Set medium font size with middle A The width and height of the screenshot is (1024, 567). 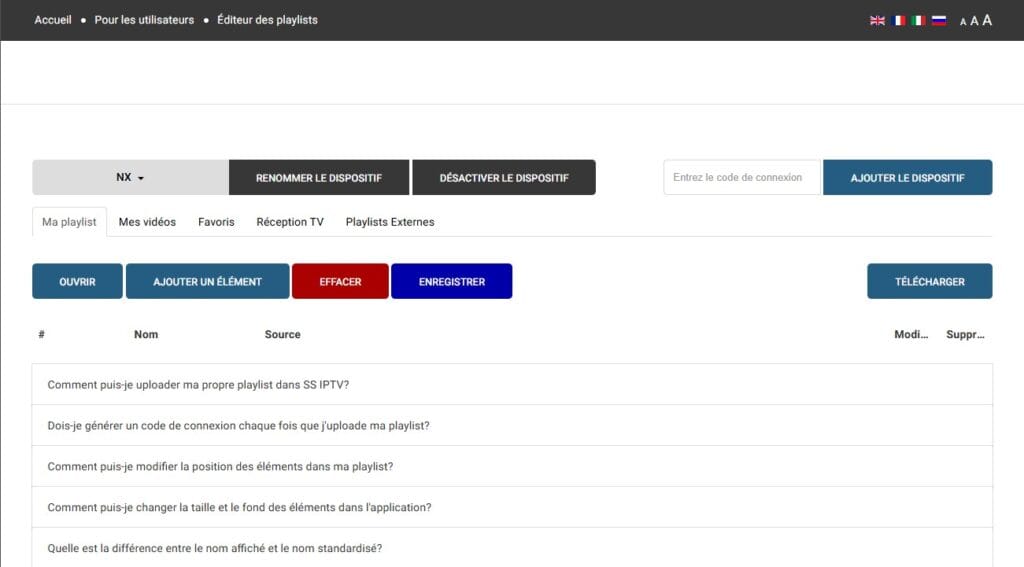point(974,21)
